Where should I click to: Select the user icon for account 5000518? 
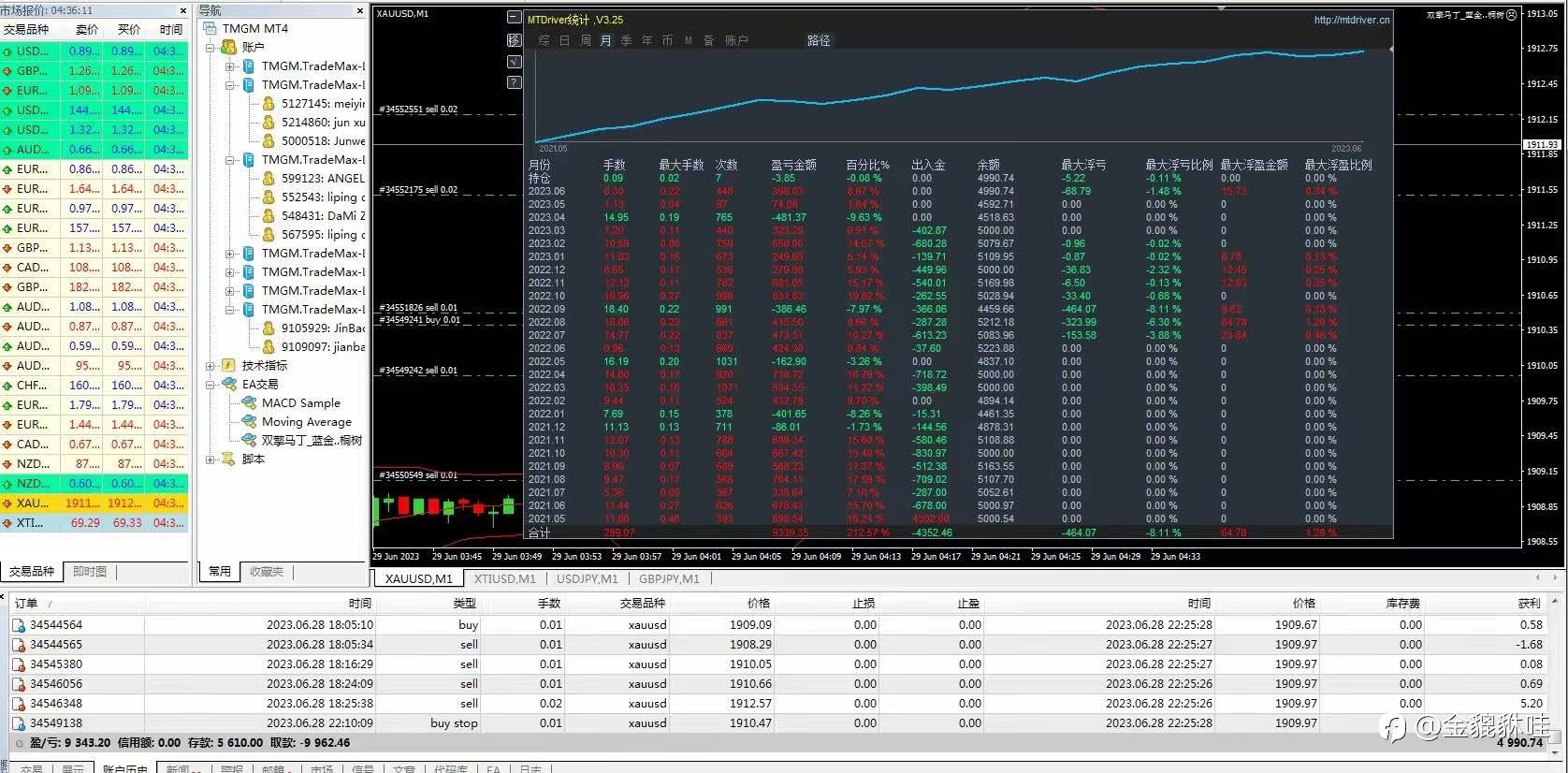(269, 140)
